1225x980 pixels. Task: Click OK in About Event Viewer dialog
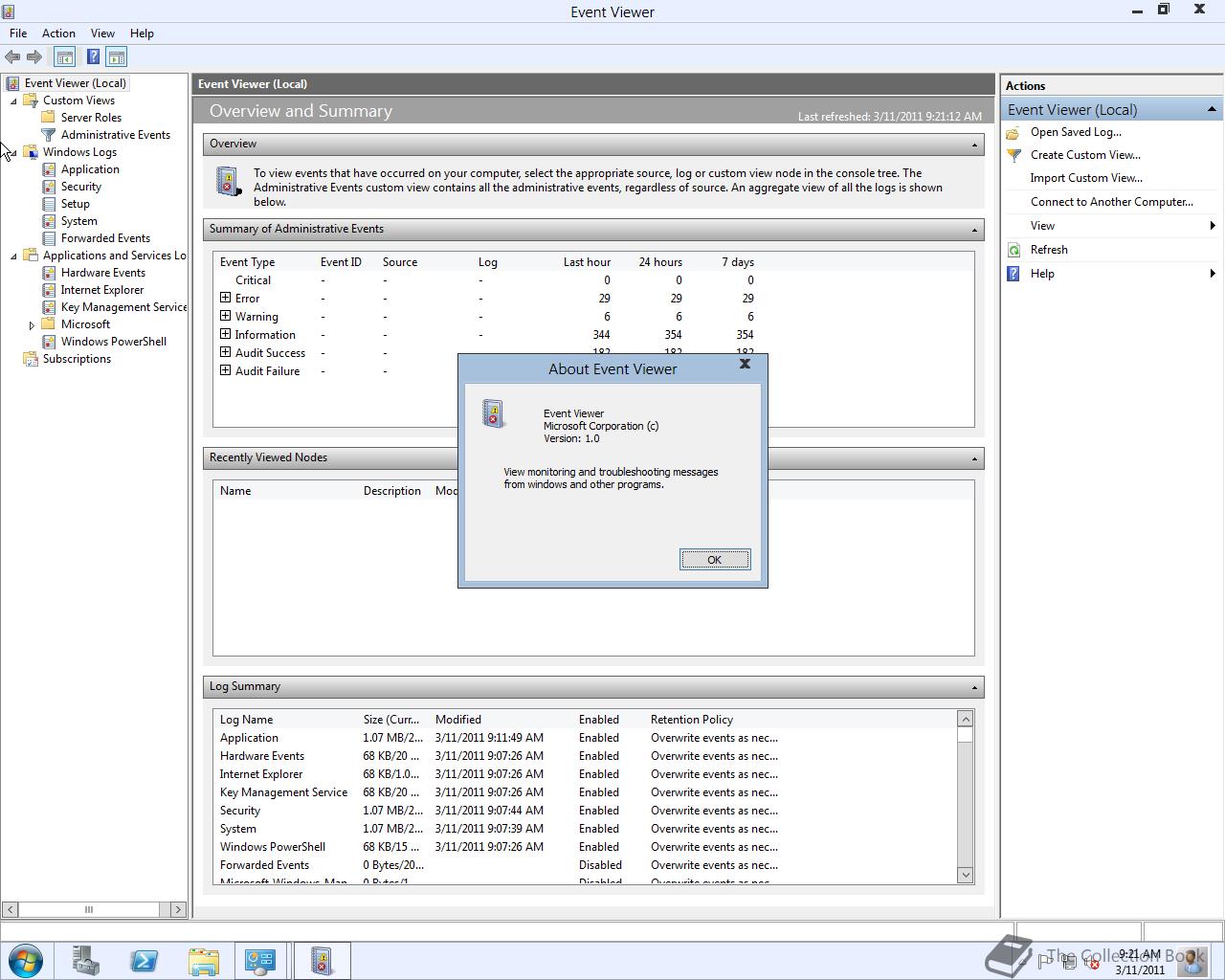715,560
